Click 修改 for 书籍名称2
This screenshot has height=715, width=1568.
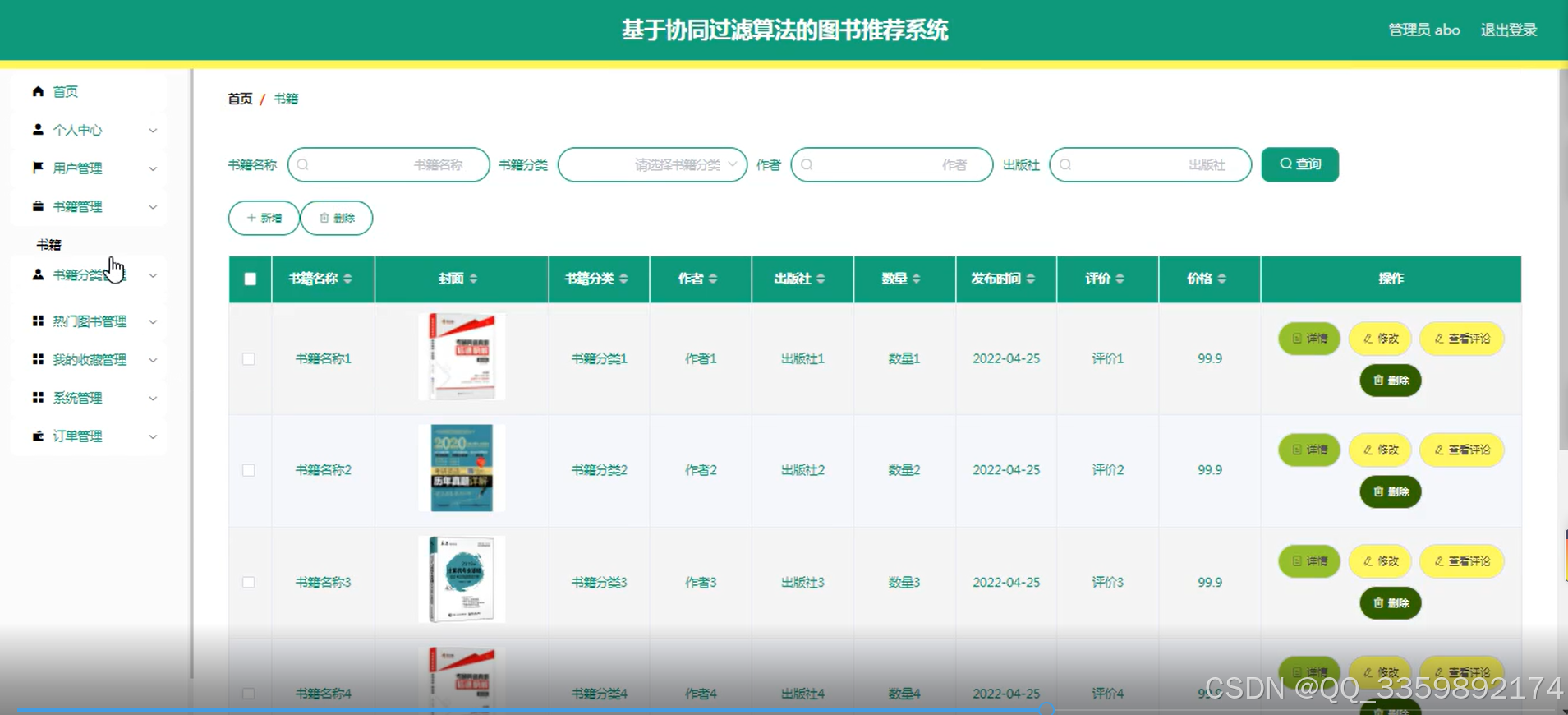pos(1380,450)
